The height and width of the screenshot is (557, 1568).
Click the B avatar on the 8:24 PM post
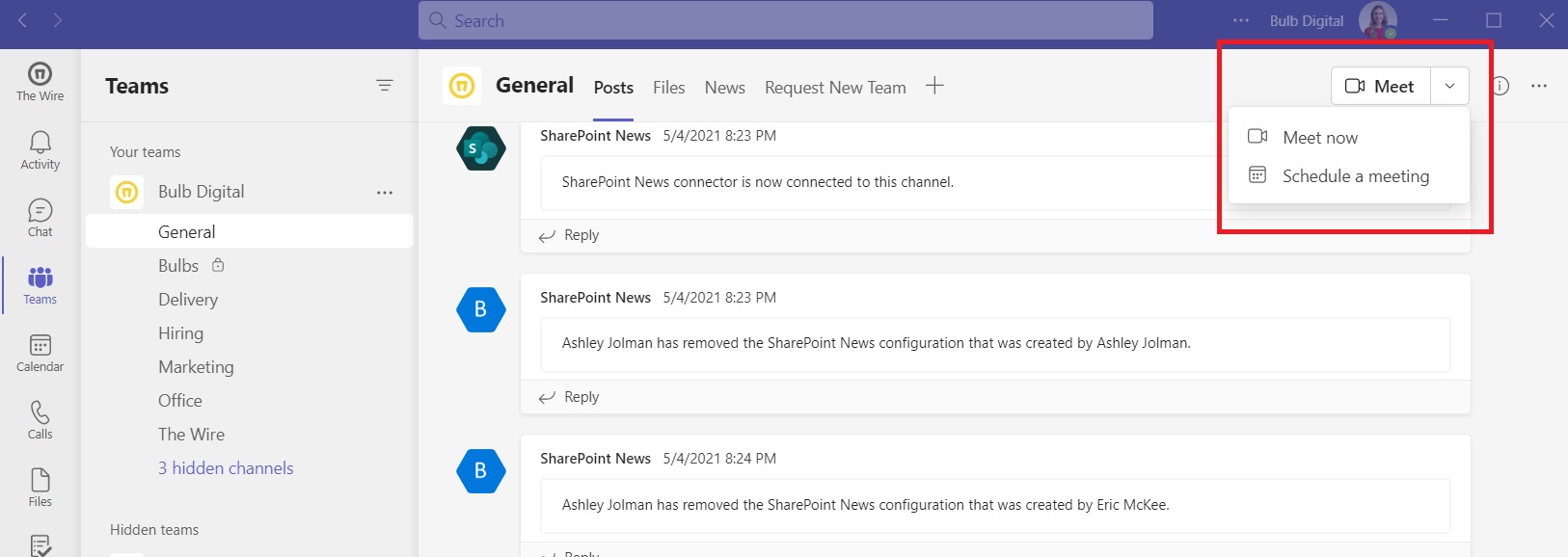coord(481,471)
